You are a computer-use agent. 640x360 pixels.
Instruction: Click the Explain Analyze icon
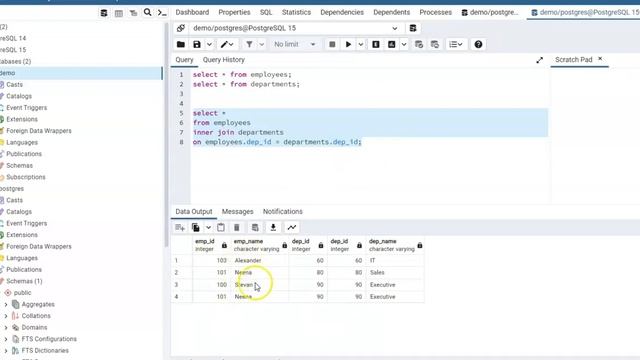click(x=391, y=44)
